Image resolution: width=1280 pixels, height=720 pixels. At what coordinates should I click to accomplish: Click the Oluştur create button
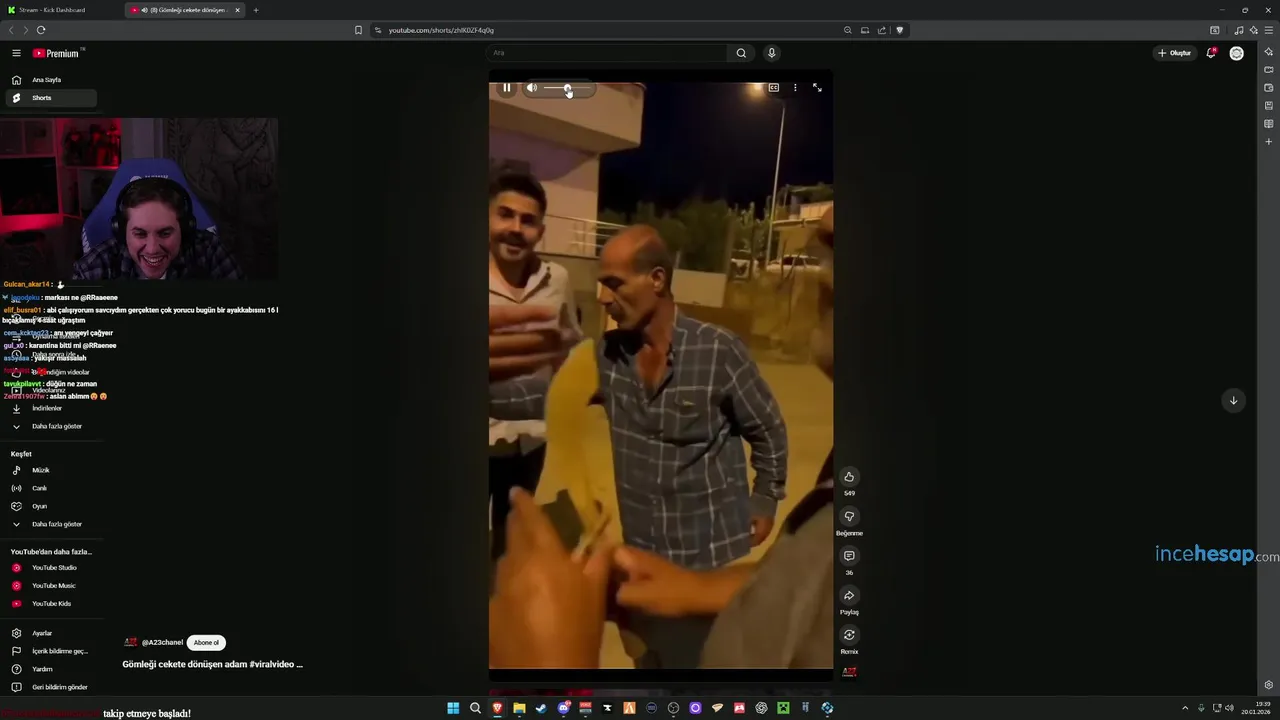pos(1174,53)
